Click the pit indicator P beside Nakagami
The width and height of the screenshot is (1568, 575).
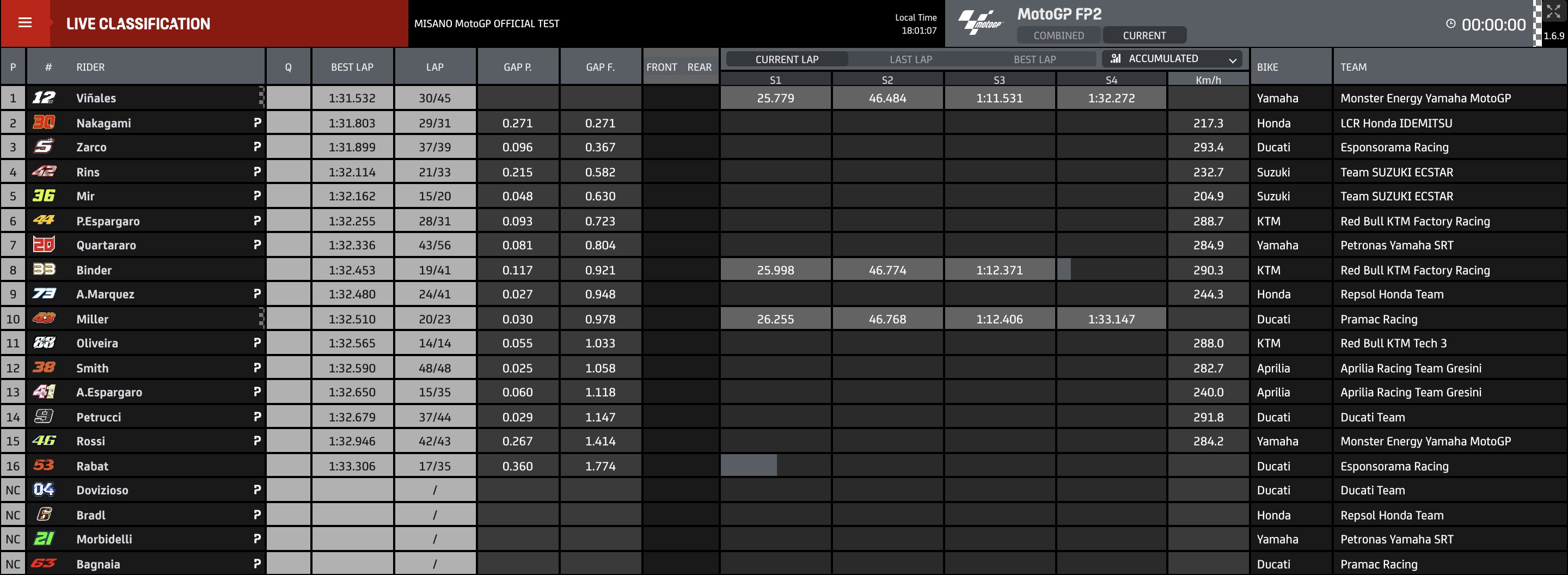257,123
